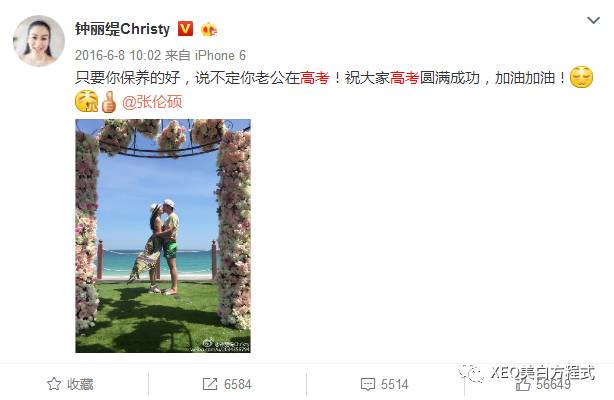Click the star favorite icon

coord(54,384)
